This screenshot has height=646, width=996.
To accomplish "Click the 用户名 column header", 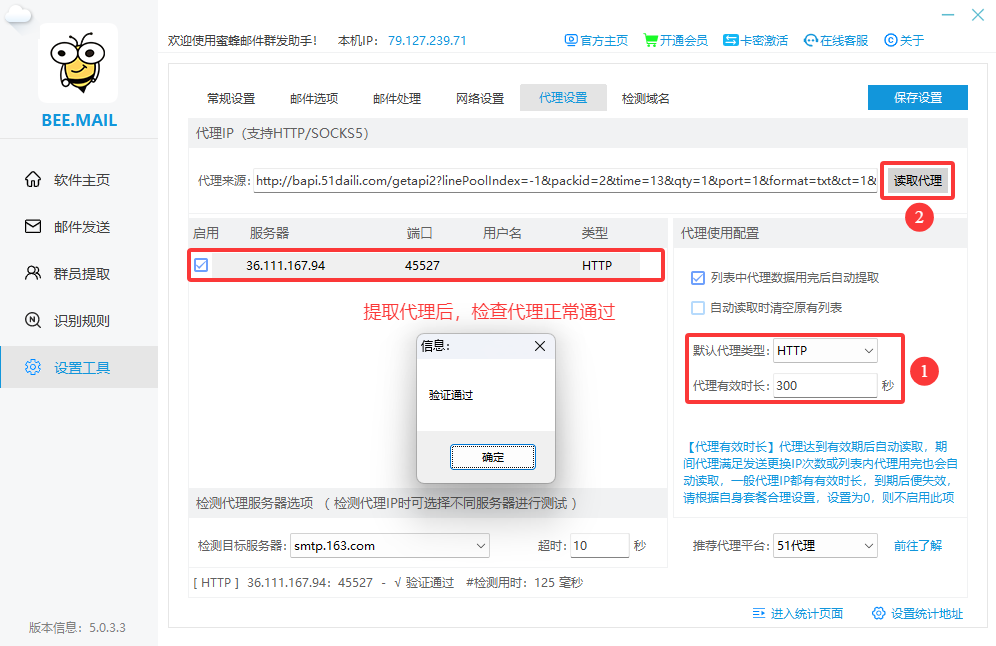I will pos(502,233).
